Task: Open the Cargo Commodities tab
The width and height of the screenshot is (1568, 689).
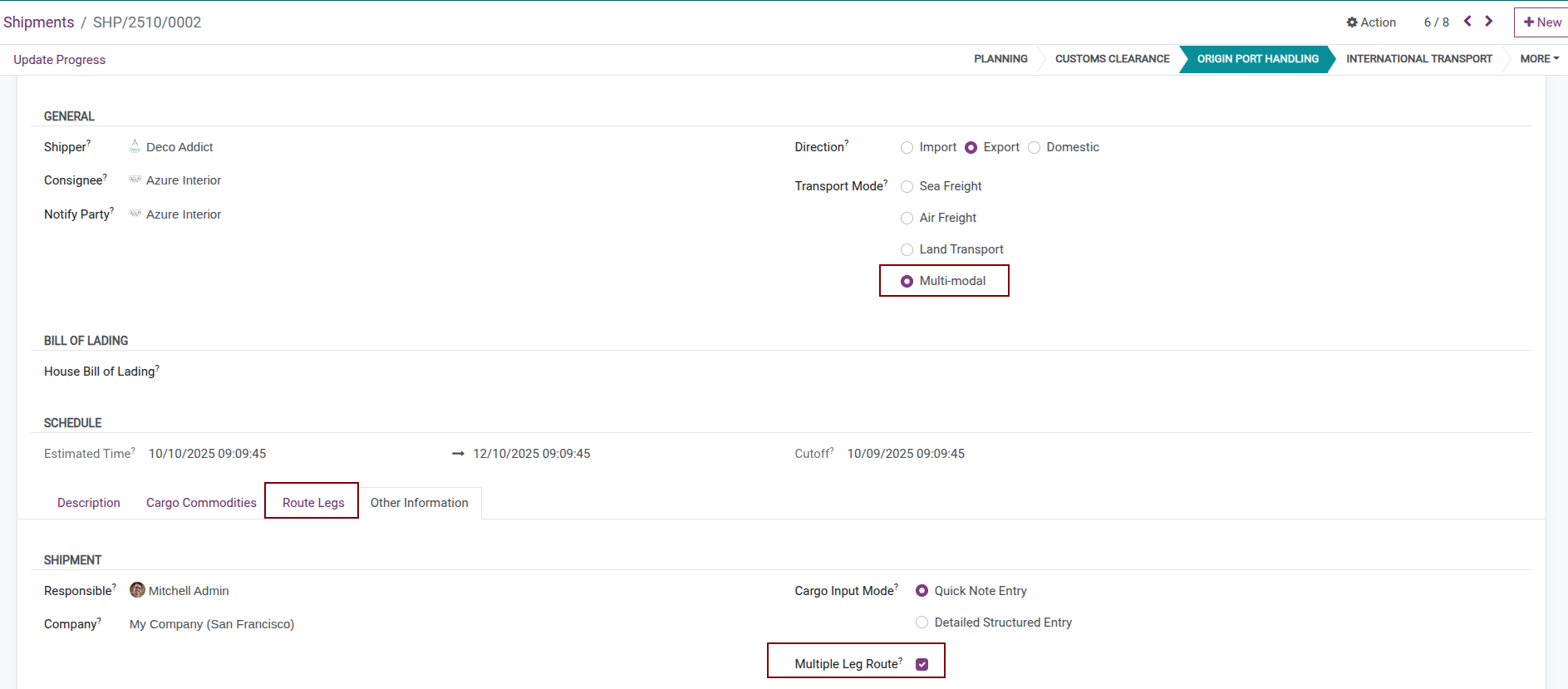Action: coord(201,503)
